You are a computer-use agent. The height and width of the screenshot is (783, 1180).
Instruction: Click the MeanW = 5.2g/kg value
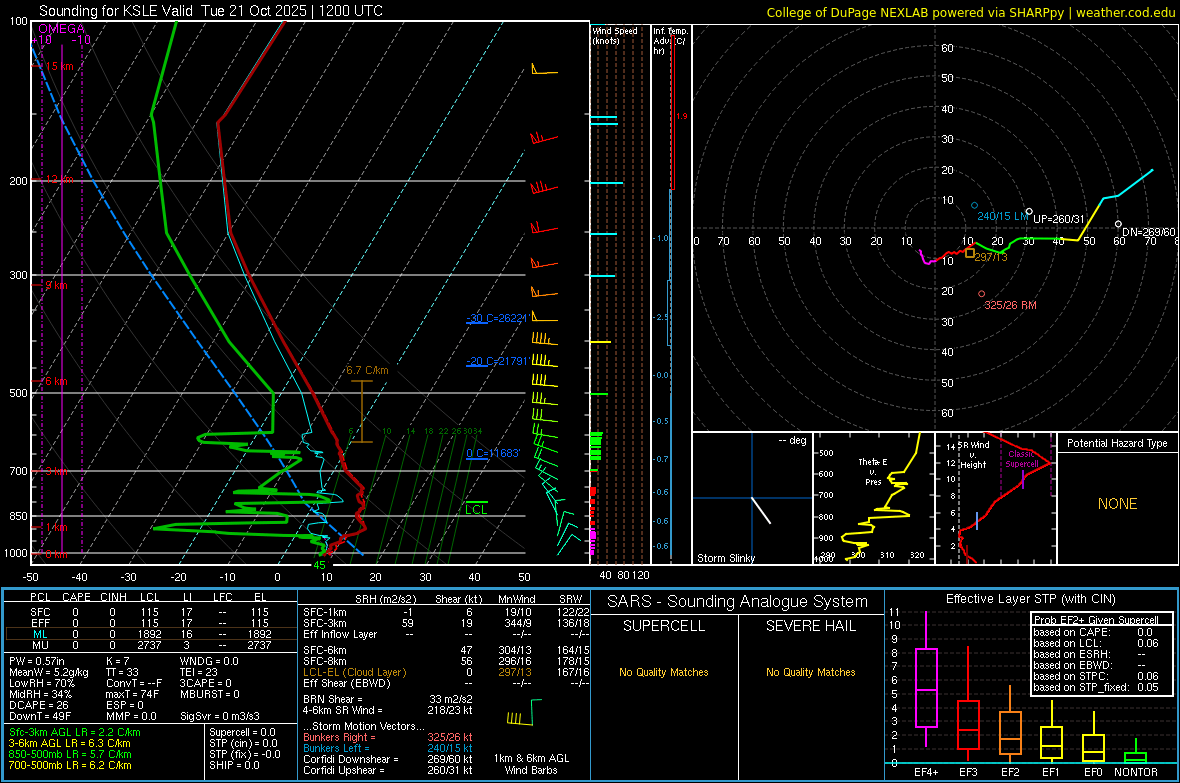pyautogui.click(x=49, y=672)
